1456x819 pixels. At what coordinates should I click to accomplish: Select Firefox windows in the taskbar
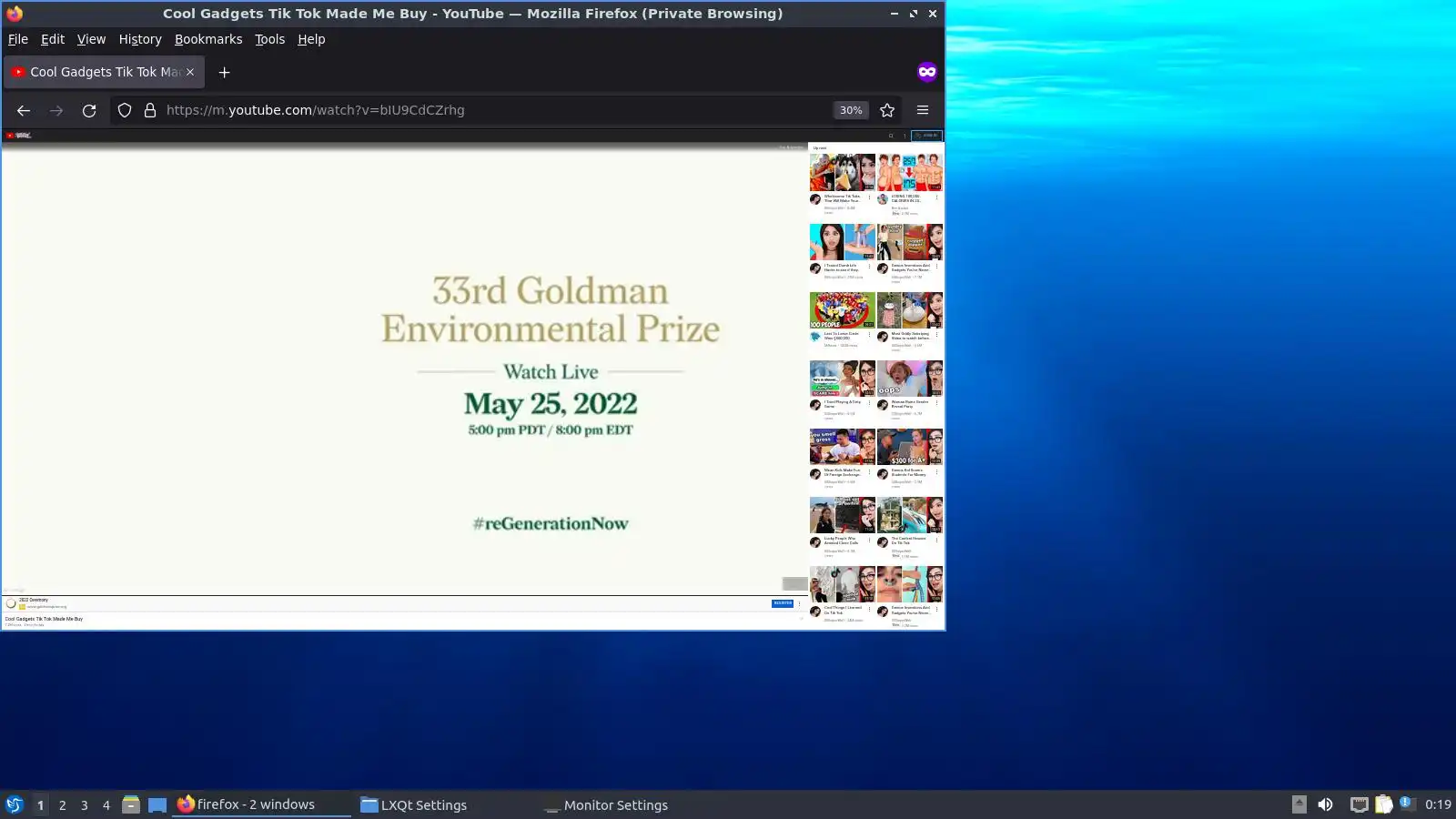click(x=262, y=804)
